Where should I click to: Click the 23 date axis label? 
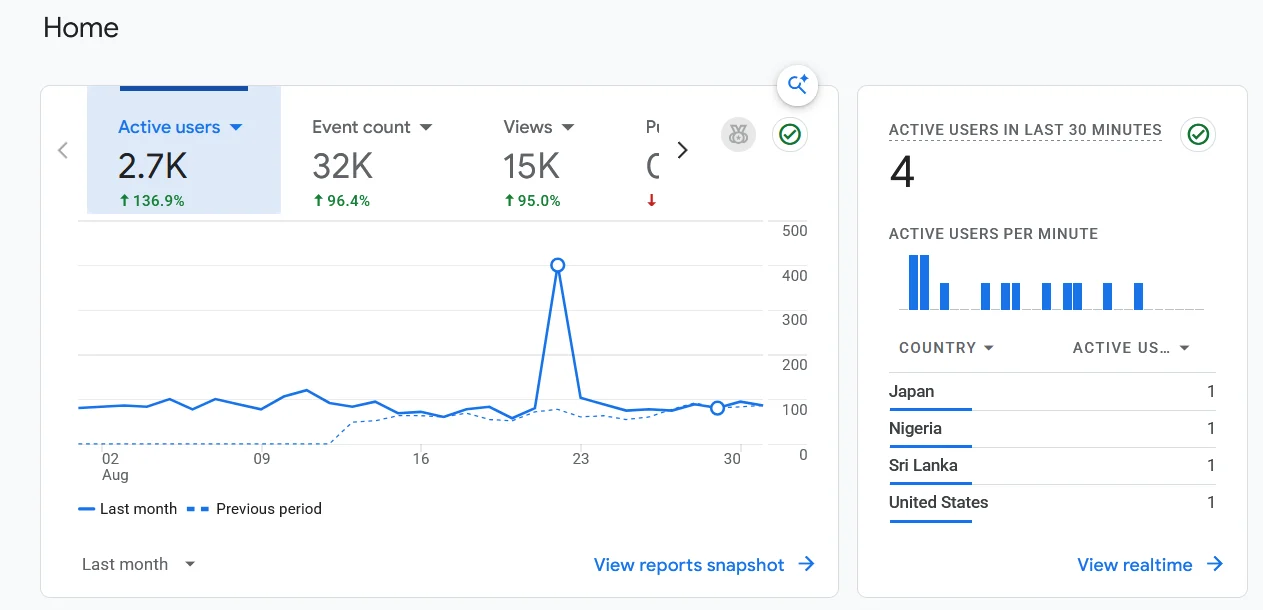click(580, 459)
